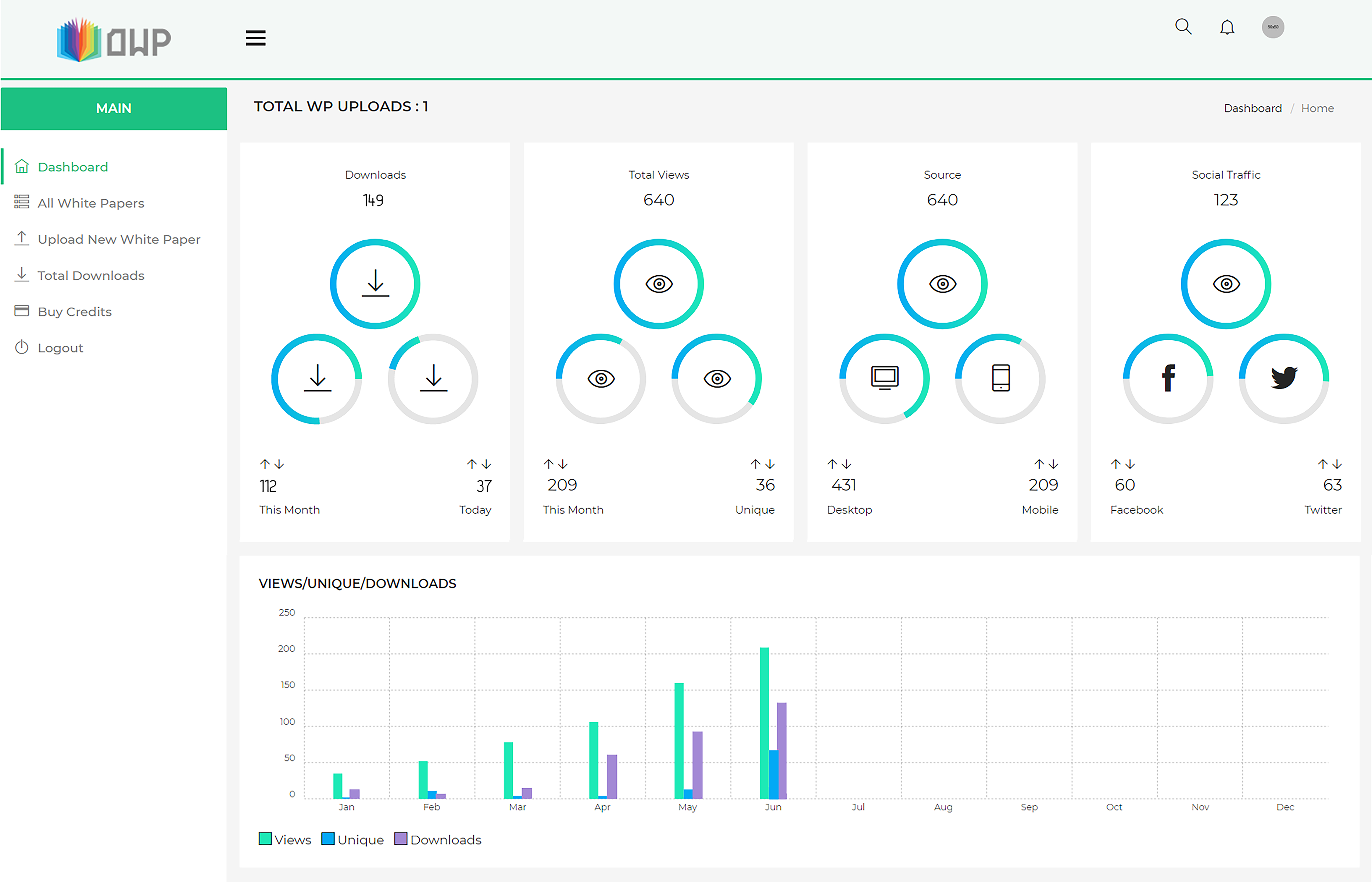Open All White Papers in sidebar
The height and width of the screenshot is (882, 1372).
click(x=90, y=203)
